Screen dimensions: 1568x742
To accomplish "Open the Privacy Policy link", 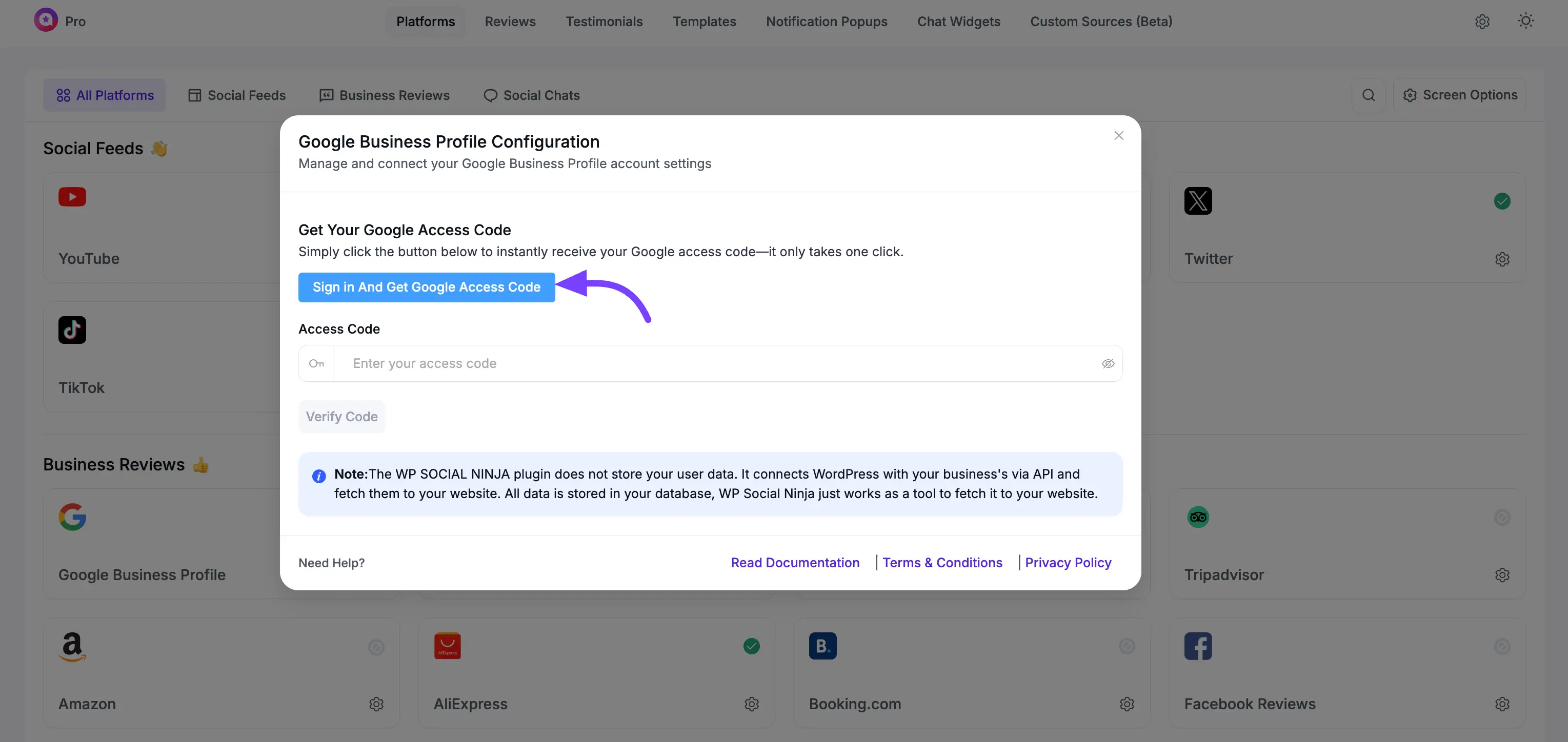I will 1068,563.
